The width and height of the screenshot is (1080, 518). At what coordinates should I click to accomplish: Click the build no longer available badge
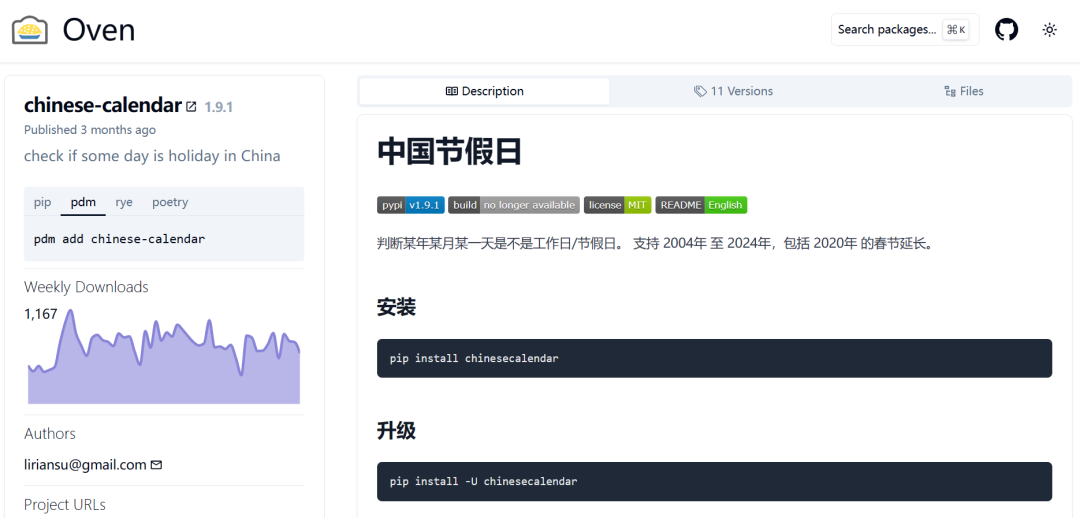(x=514, y=205)
